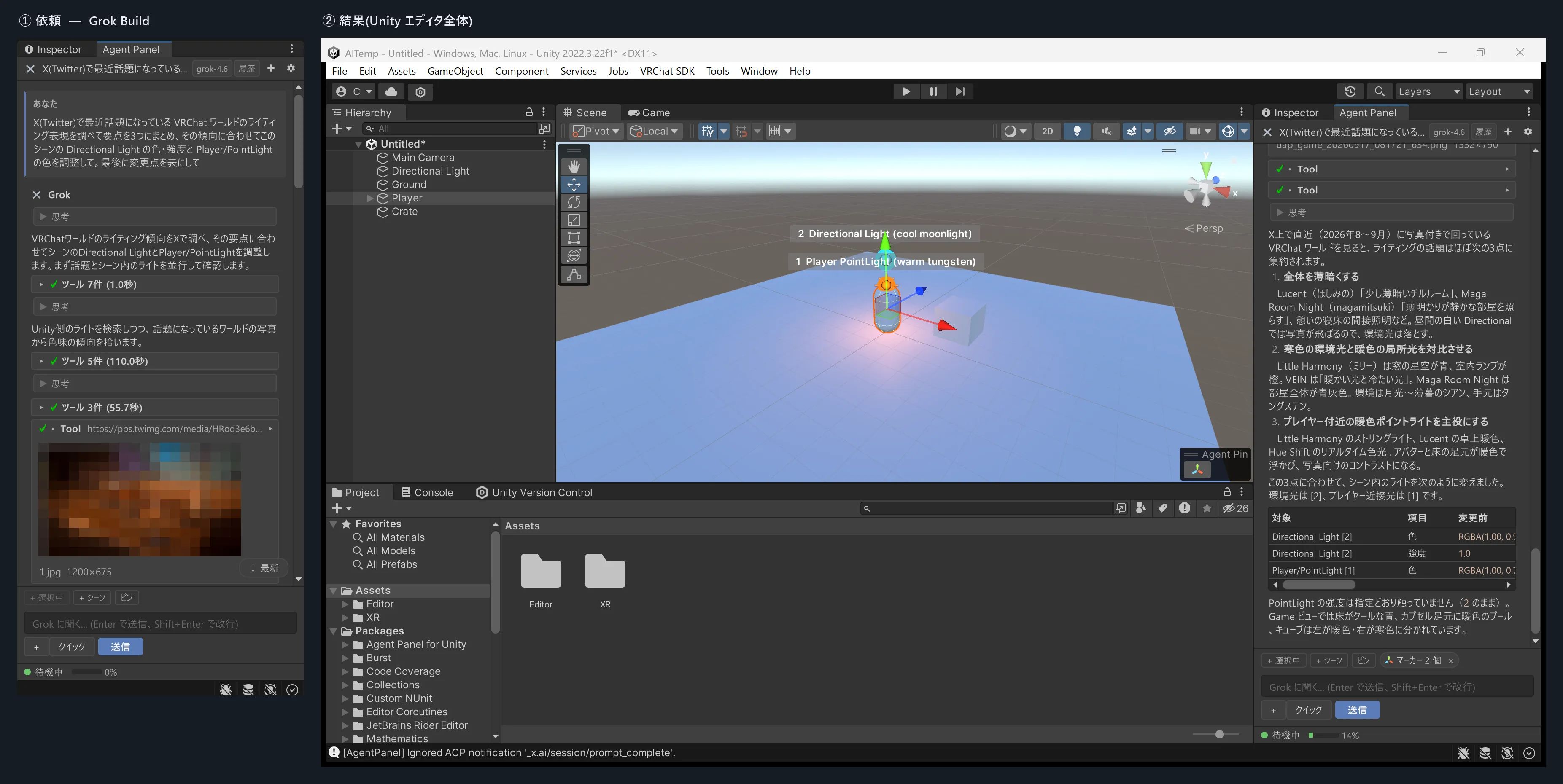Image resolution: width=1563 pixels, height=784 pixels.
Task: Switch to the Console tab
Action: [x=427, y=492]
